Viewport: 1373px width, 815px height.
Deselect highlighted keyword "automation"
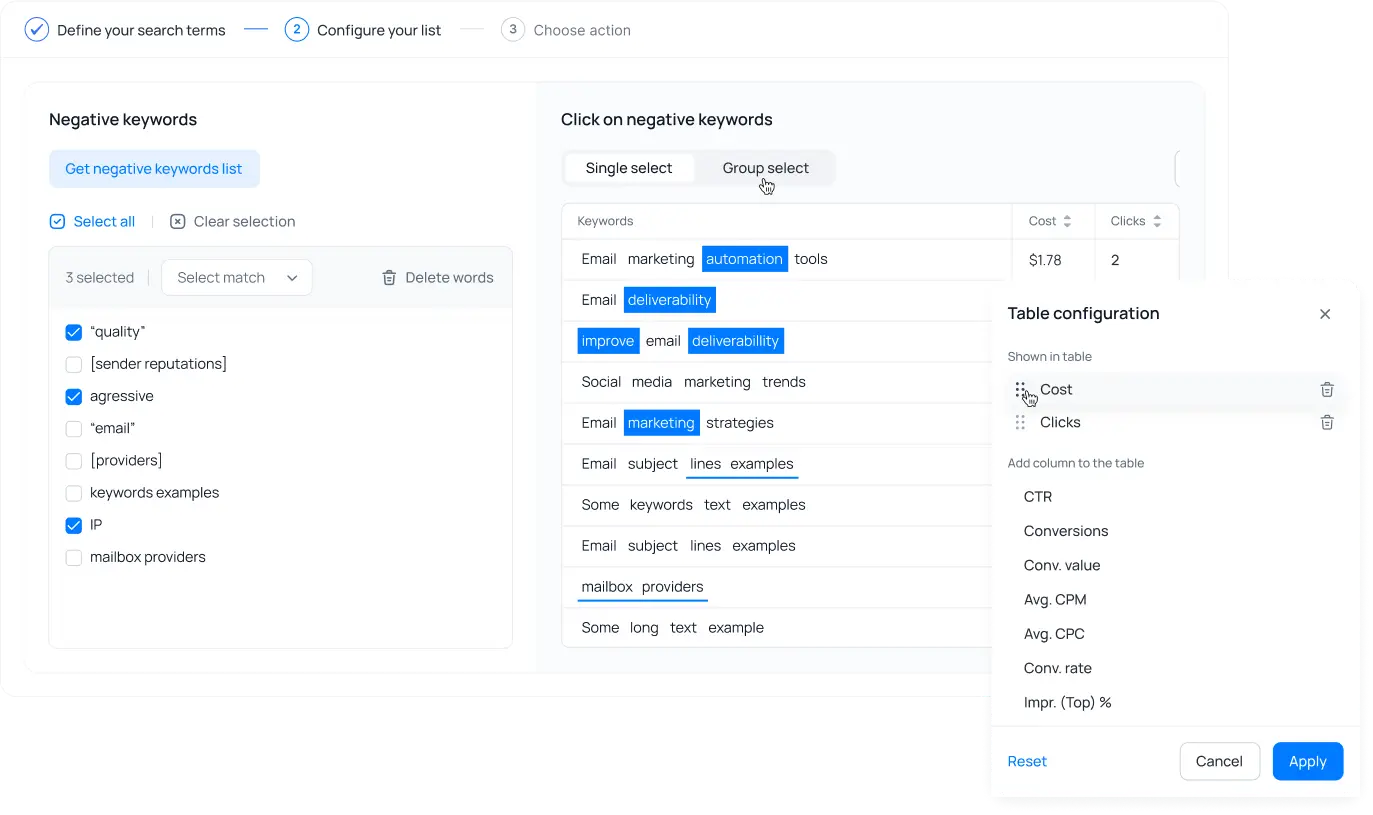click(745, 259)
